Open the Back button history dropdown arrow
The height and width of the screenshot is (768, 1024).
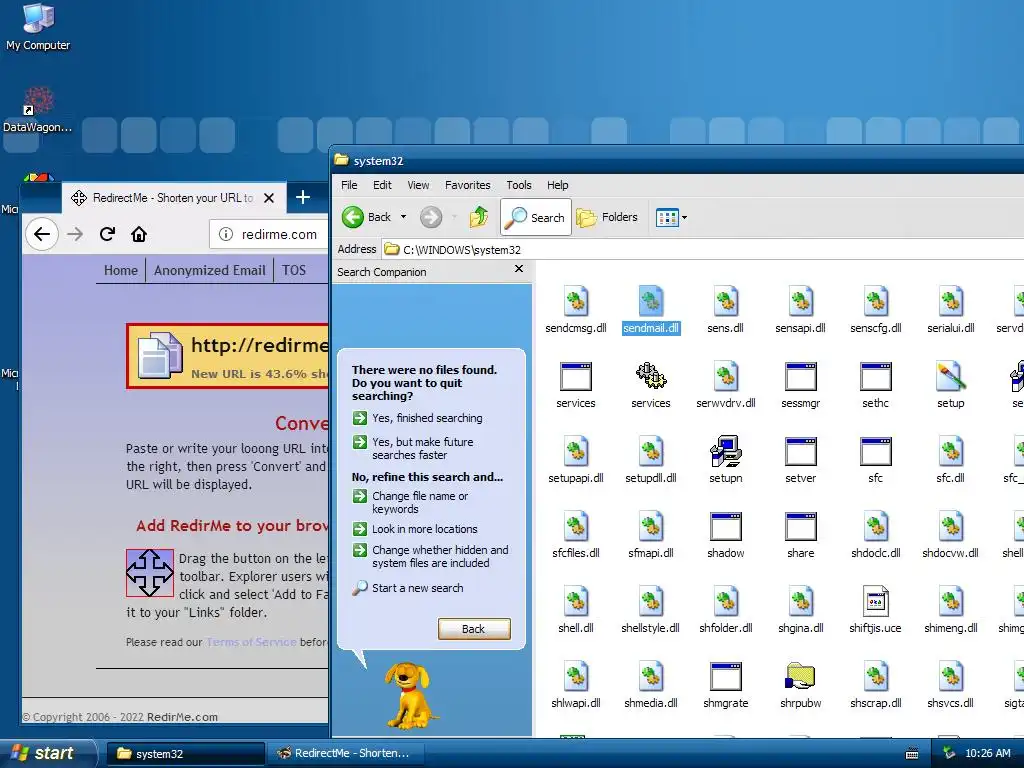[x=403, y=217]
